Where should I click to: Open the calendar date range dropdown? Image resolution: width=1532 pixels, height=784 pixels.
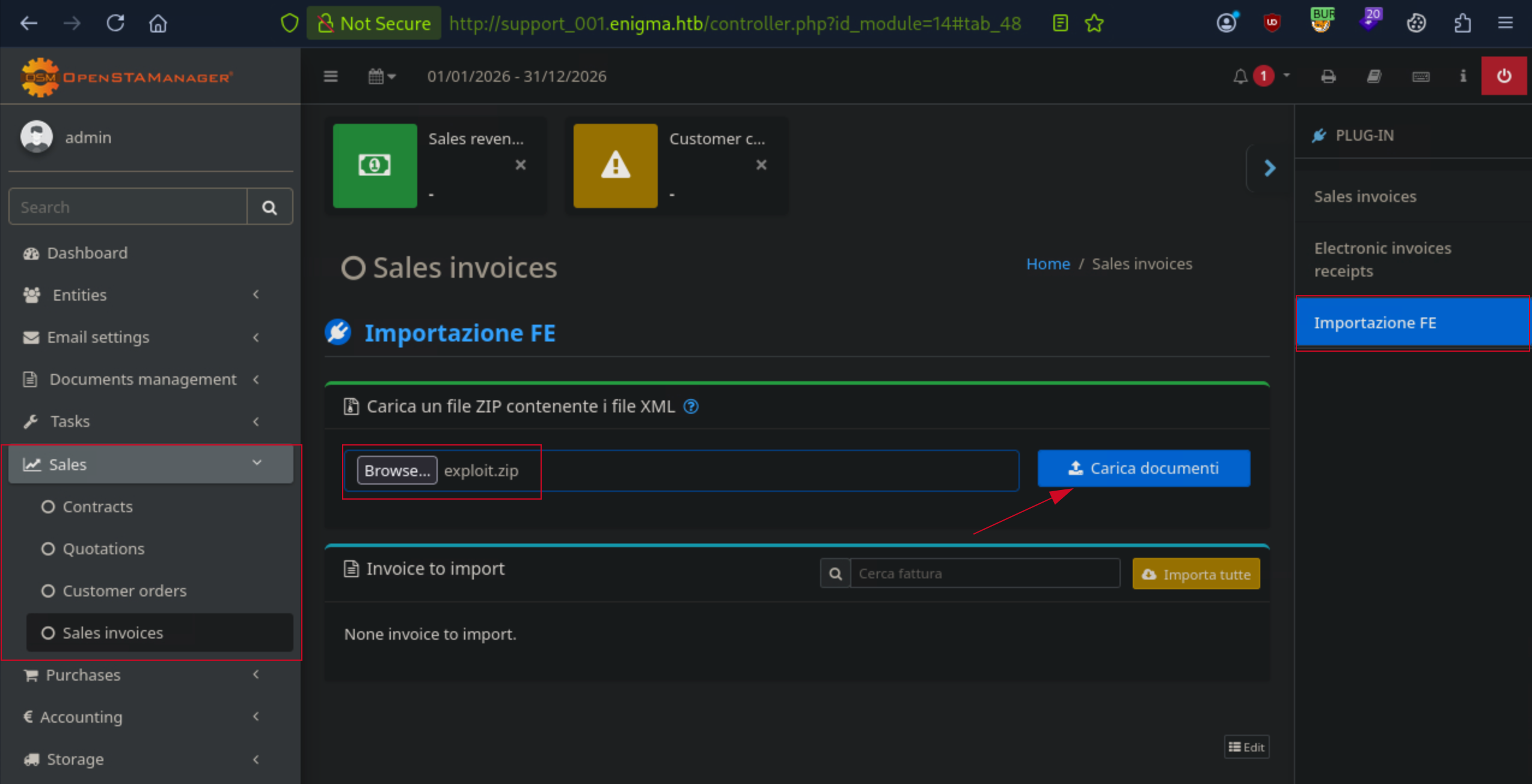(382, 76)
